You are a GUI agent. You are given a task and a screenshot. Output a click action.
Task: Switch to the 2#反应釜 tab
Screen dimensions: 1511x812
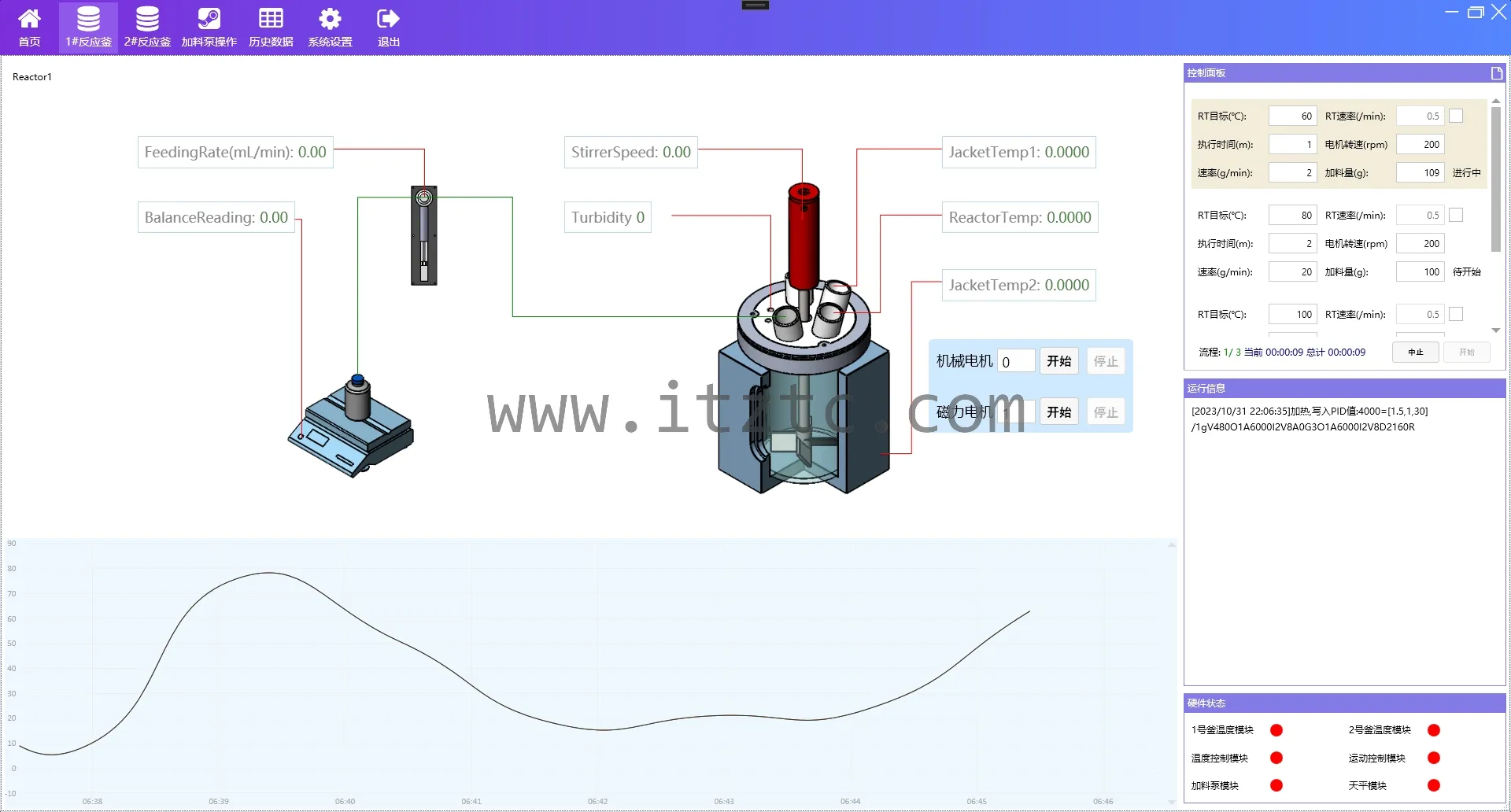click(147, 27)
